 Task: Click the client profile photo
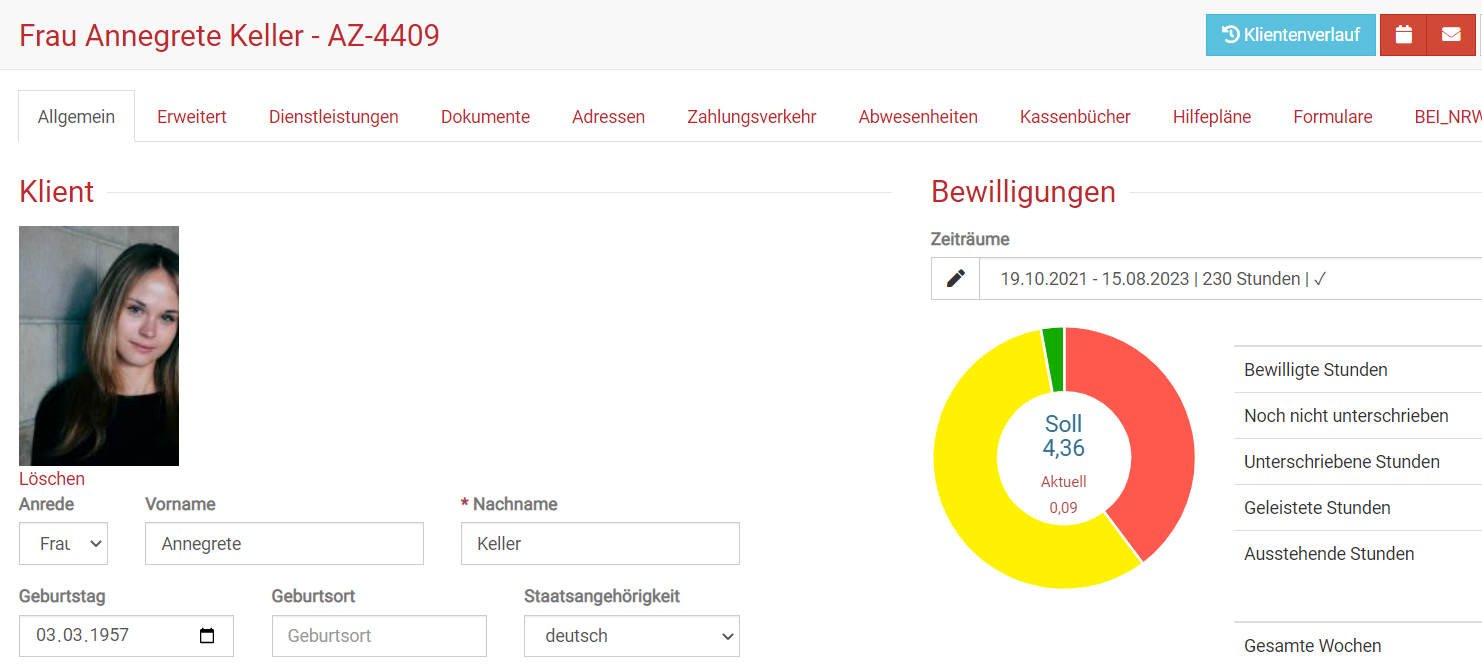[99, 346]
